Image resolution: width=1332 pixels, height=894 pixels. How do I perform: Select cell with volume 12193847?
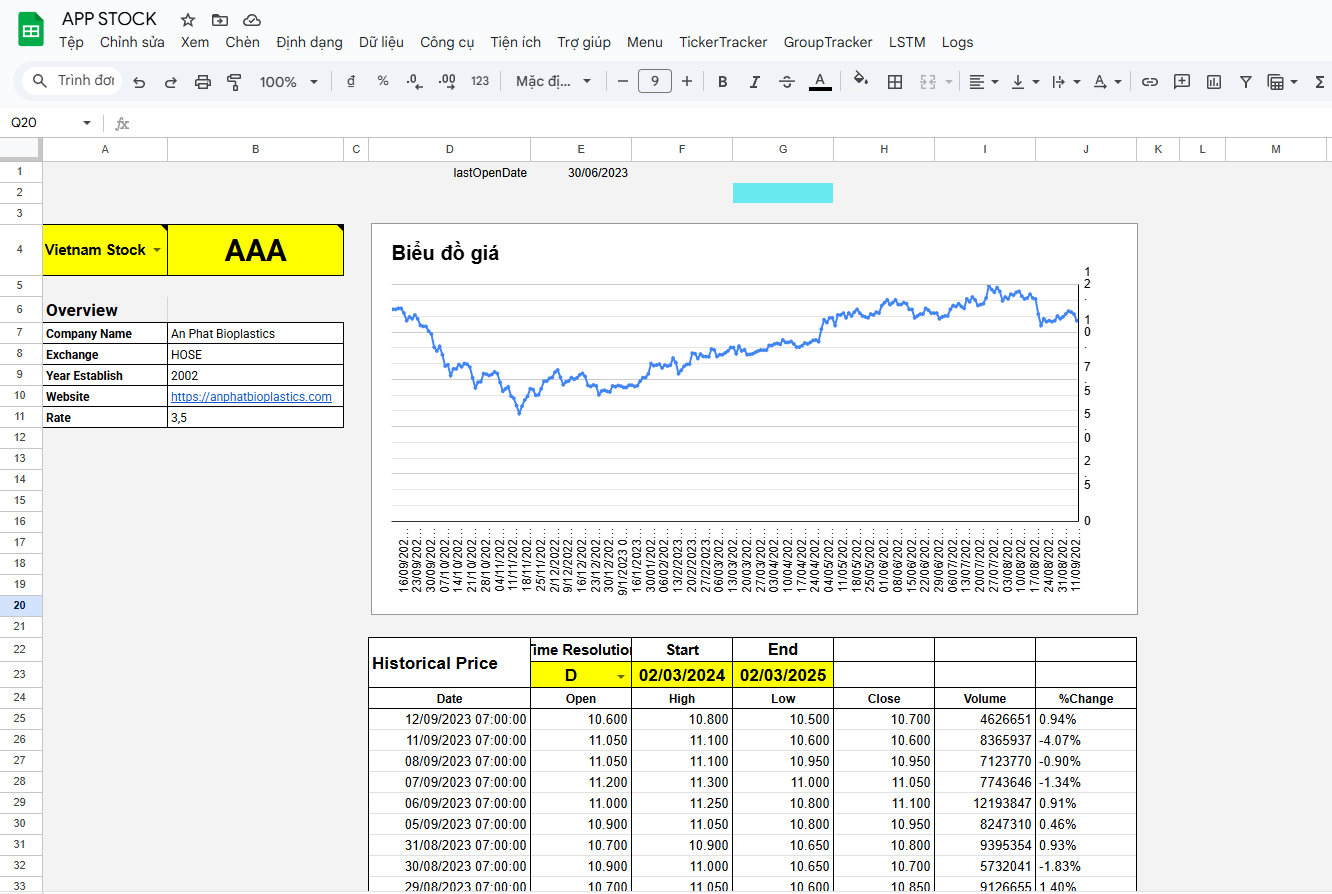[984, 803]
